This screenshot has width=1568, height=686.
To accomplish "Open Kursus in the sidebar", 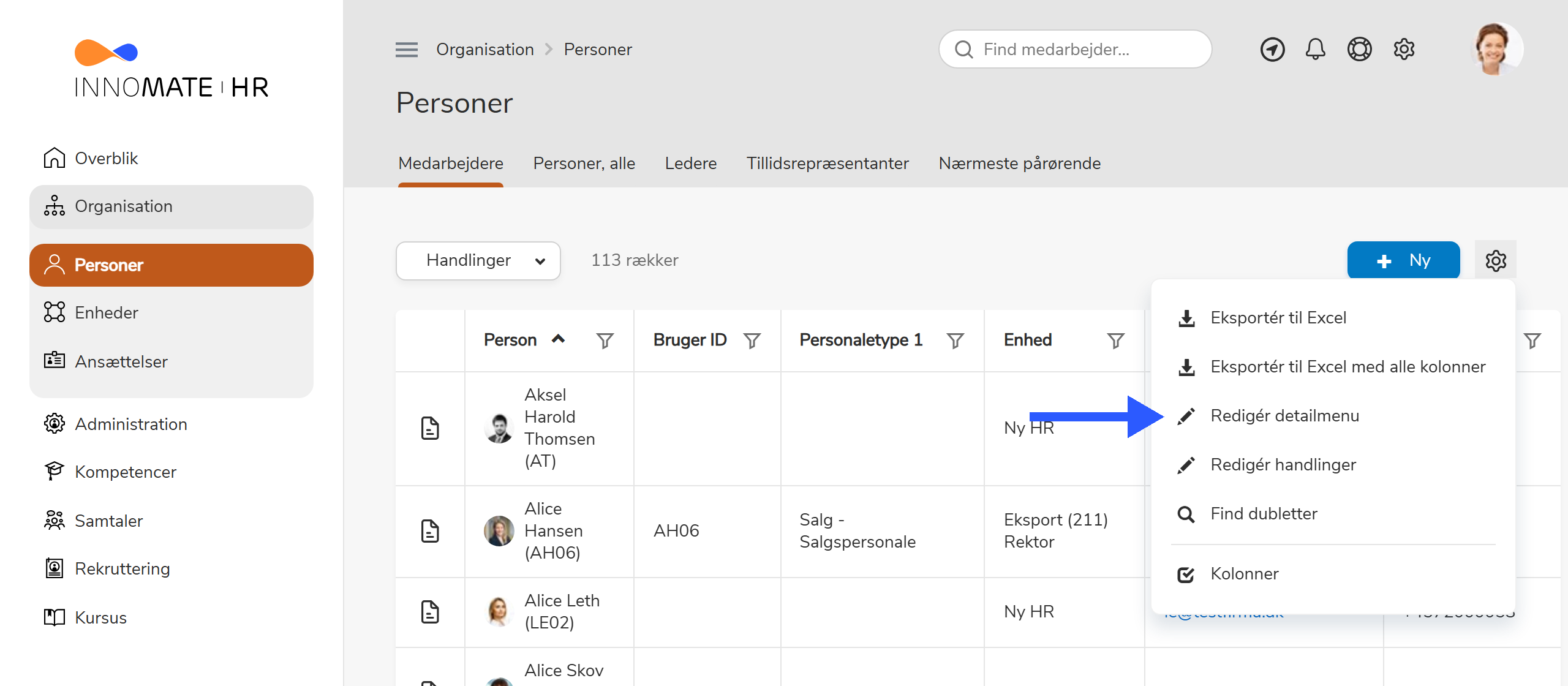I will (x=171, y=617).
